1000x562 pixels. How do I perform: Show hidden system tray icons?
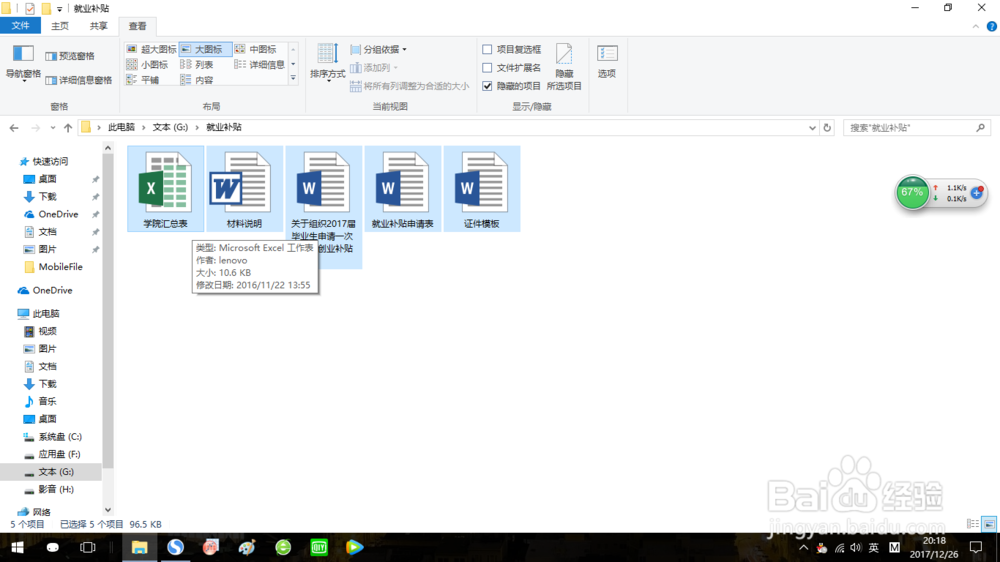804,547
